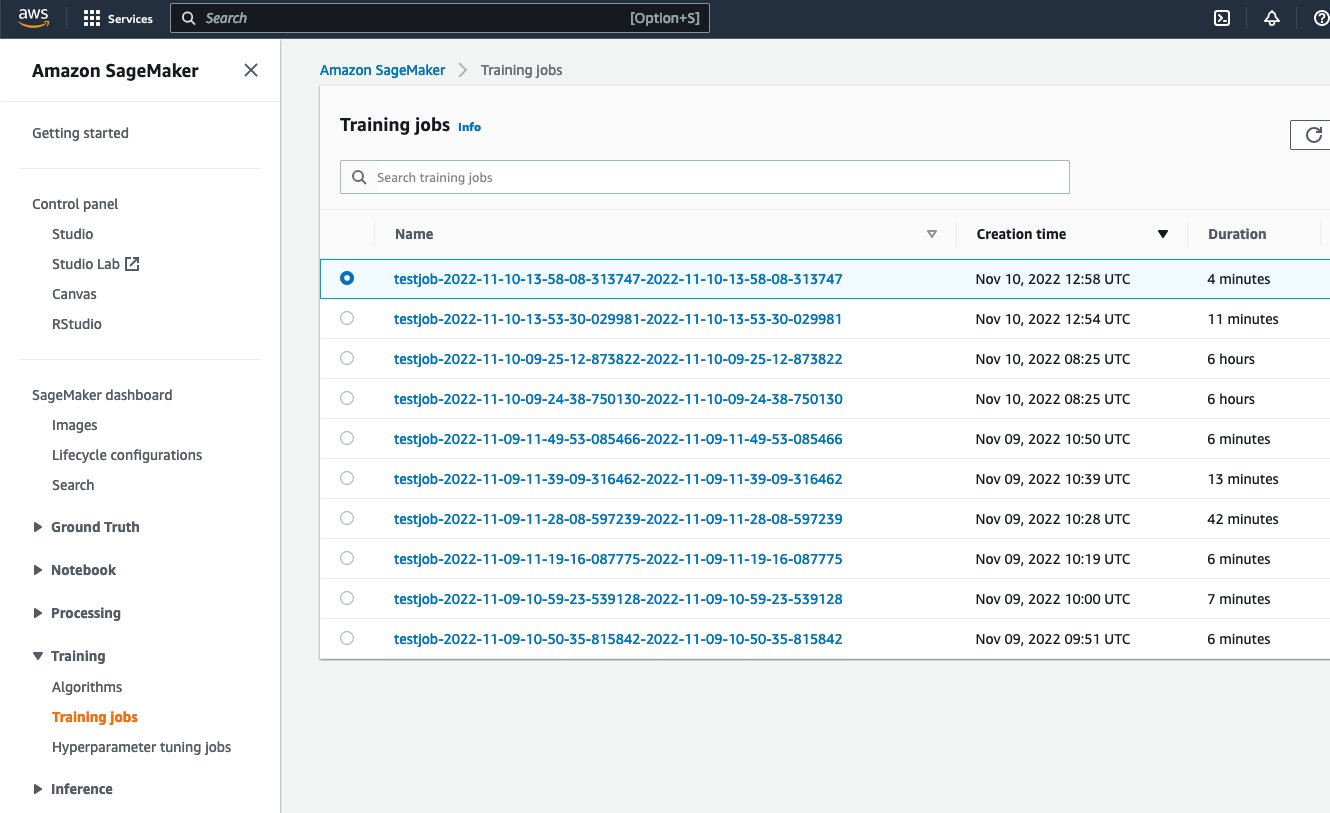The width and height of the screenshot is (1330, 813).
Task: Open the Services grid menu
Action: coord(118,18)
